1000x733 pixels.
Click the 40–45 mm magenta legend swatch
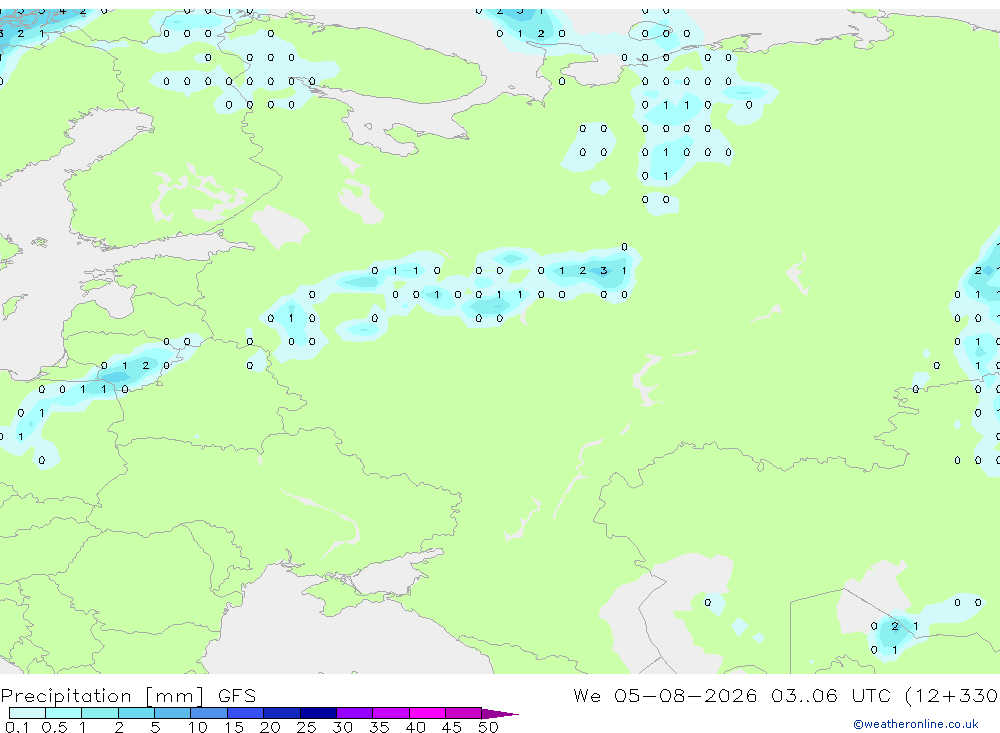click(427, 713)
